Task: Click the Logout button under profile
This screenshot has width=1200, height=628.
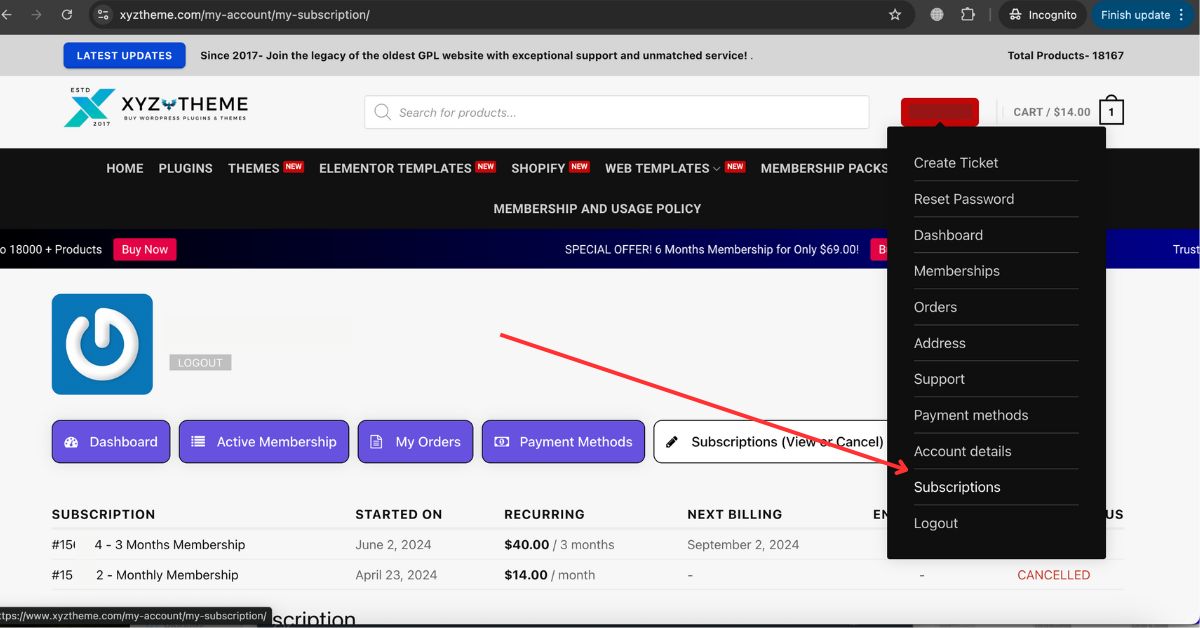Action: [200, 363]
